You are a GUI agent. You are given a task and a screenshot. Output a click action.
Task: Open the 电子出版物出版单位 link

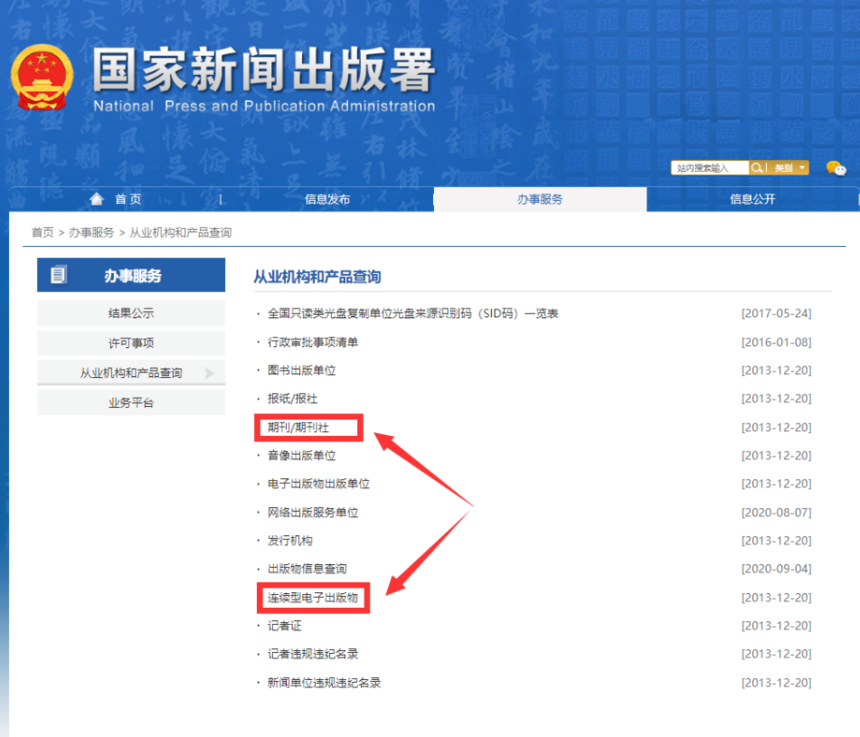pos(318,484)
